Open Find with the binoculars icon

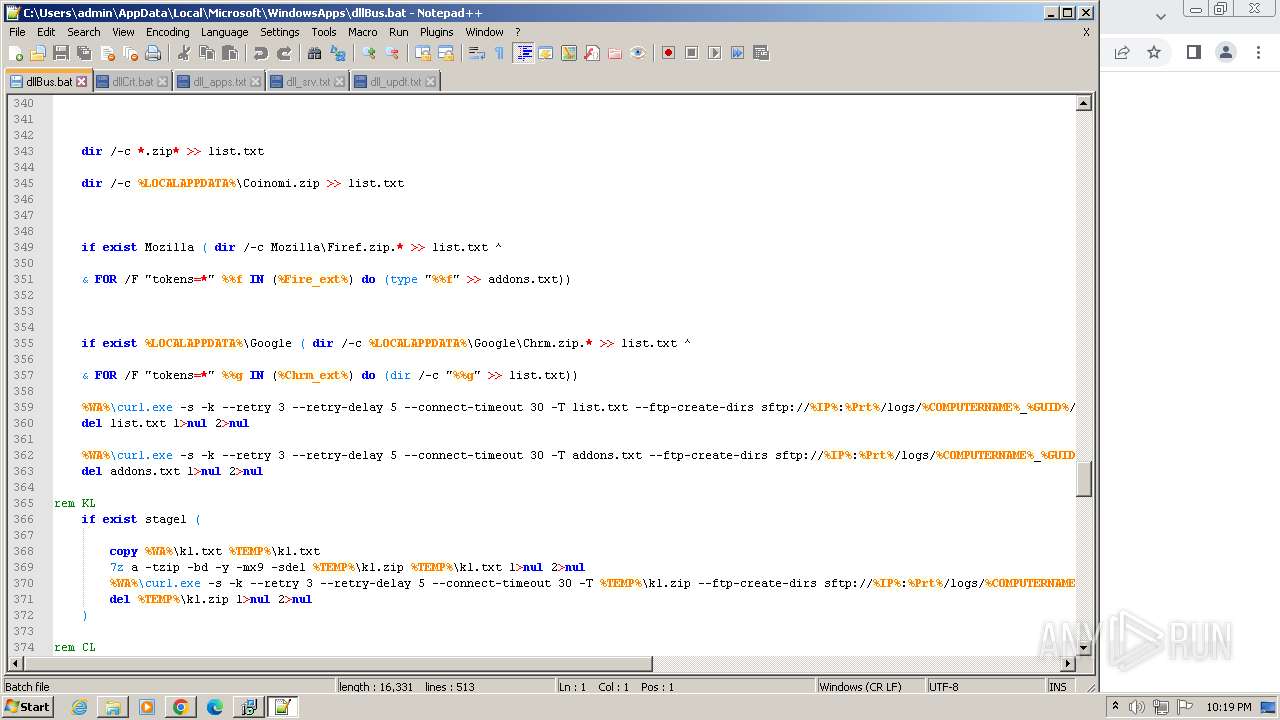coord(315,53)
